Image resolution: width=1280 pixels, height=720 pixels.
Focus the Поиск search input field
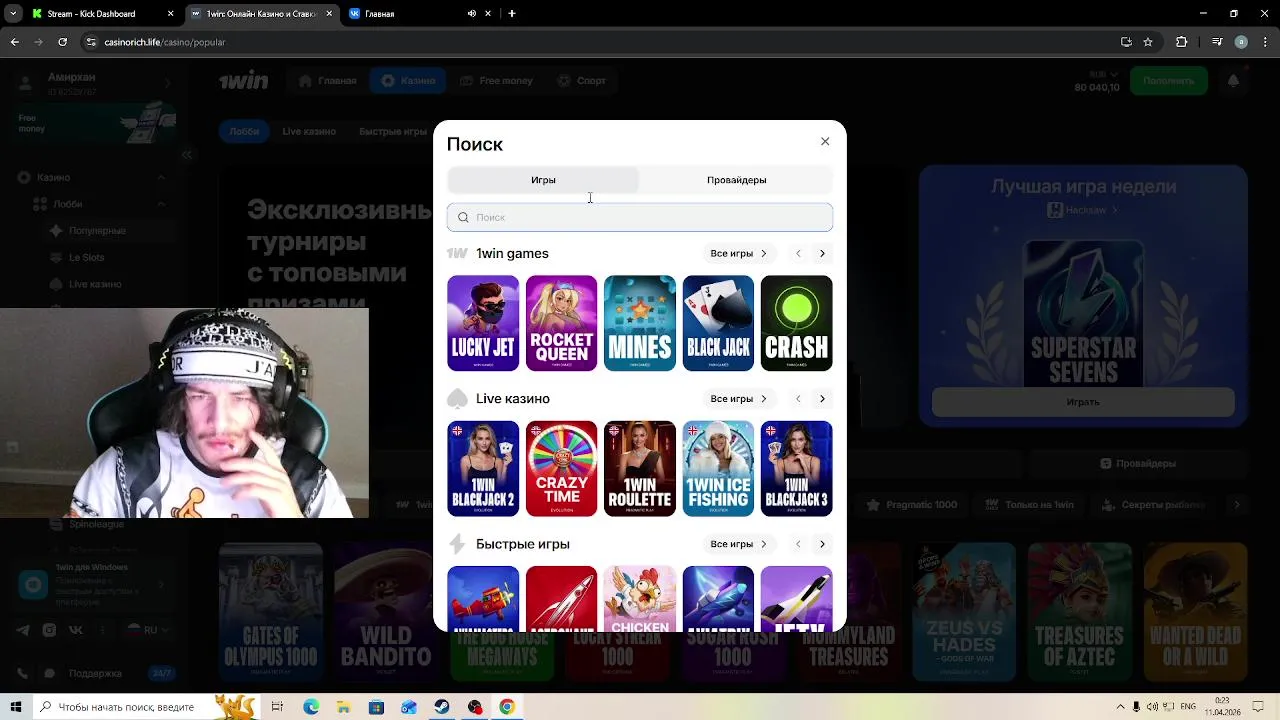(x=640, y=217)
